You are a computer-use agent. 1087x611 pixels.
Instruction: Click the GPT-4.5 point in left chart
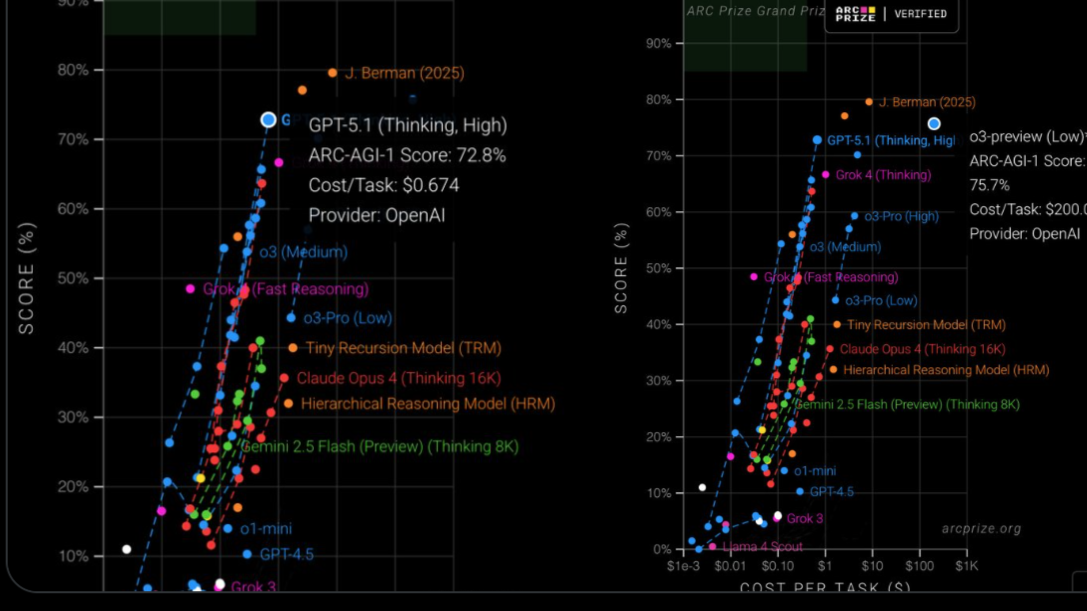click(x=247, y=554)
